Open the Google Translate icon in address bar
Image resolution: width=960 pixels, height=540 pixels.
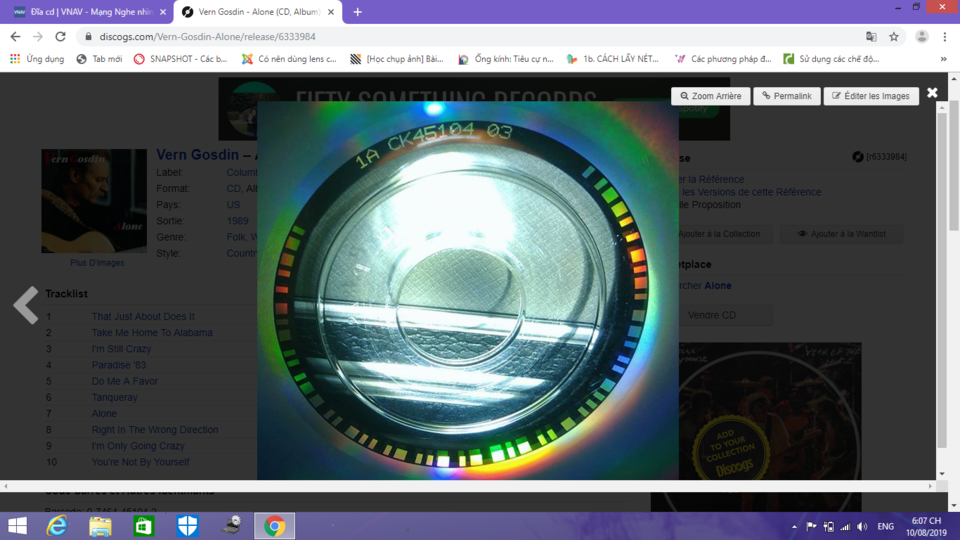tap(871, 37)
